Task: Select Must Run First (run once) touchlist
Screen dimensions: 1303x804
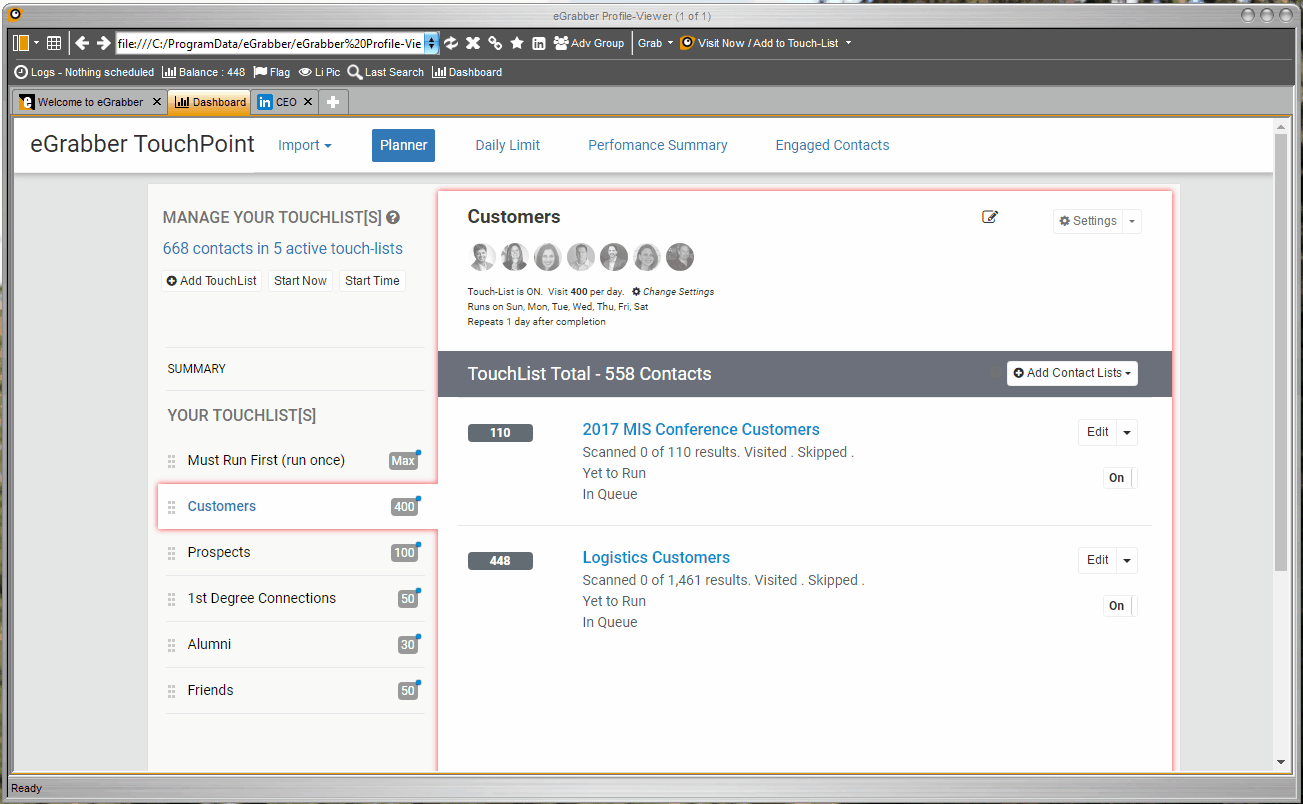Action: click(266, 460)
